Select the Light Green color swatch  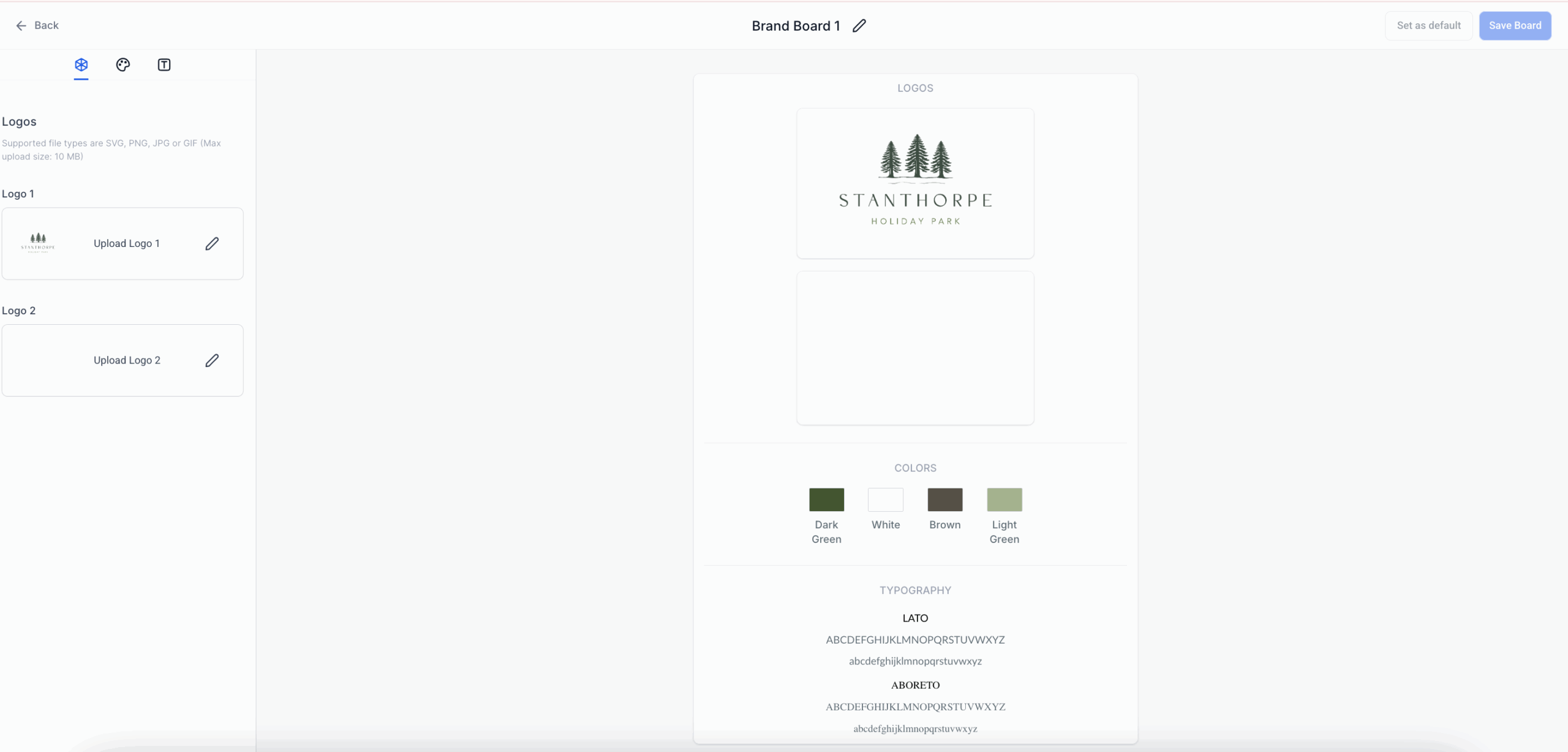click(x=1005, y=499)
